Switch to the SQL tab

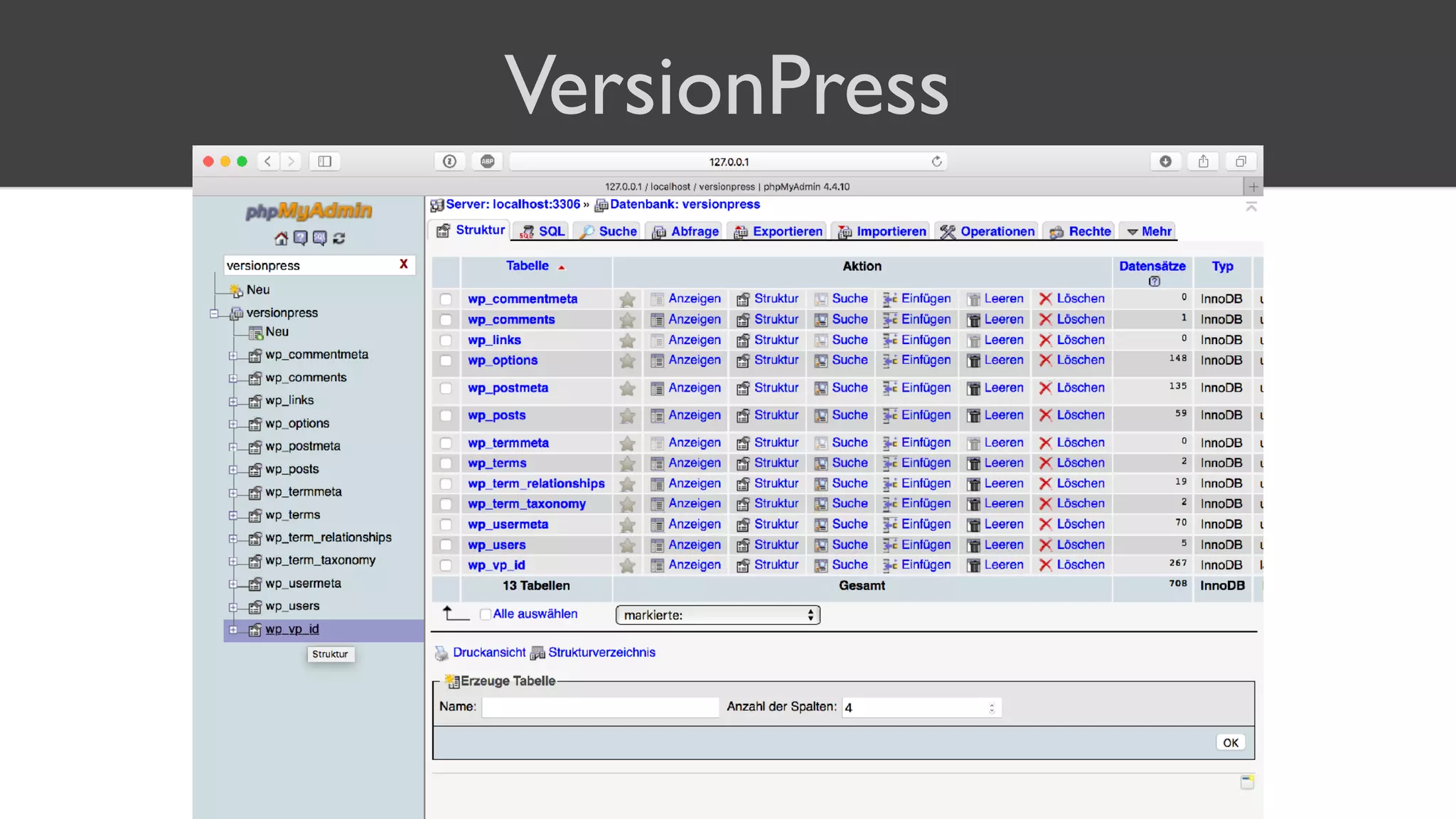pos(542,231)
